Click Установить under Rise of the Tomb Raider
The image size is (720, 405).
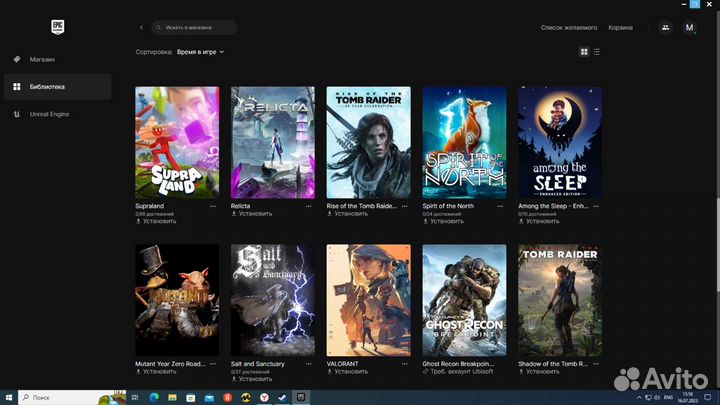pyautogui.click(x=347, y=214)
